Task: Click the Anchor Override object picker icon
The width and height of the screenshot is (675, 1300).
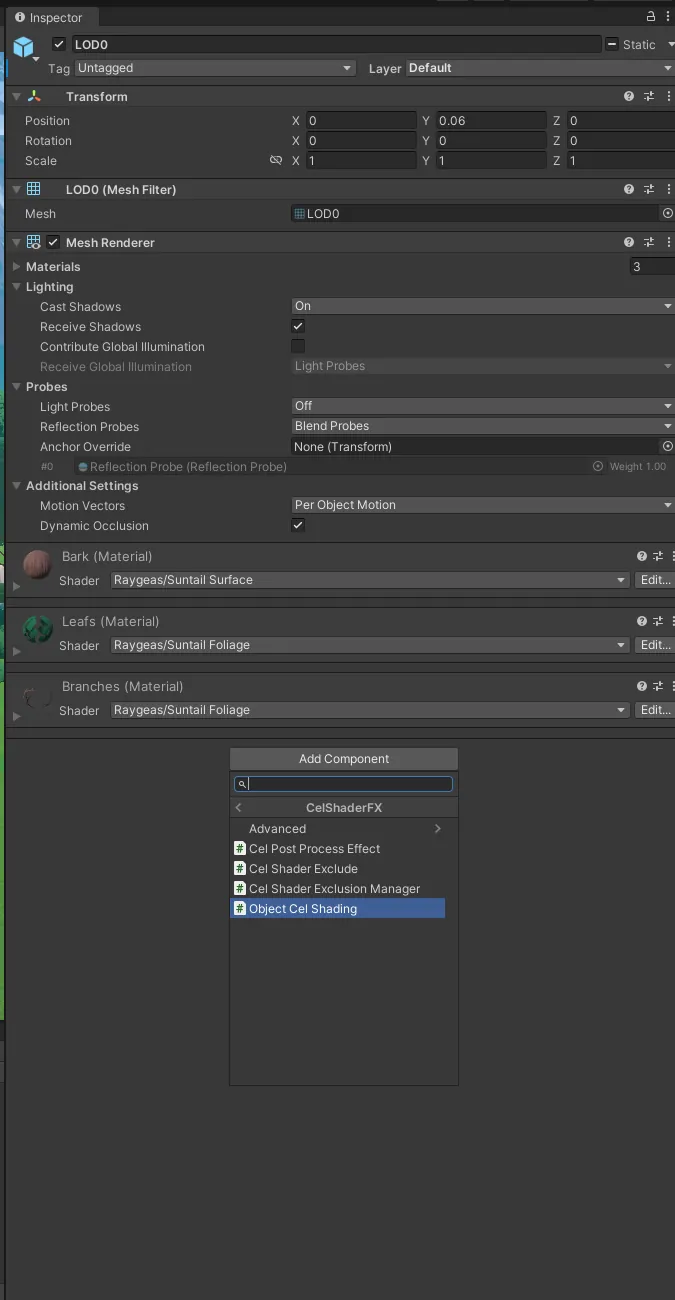Action: (668, 446)
